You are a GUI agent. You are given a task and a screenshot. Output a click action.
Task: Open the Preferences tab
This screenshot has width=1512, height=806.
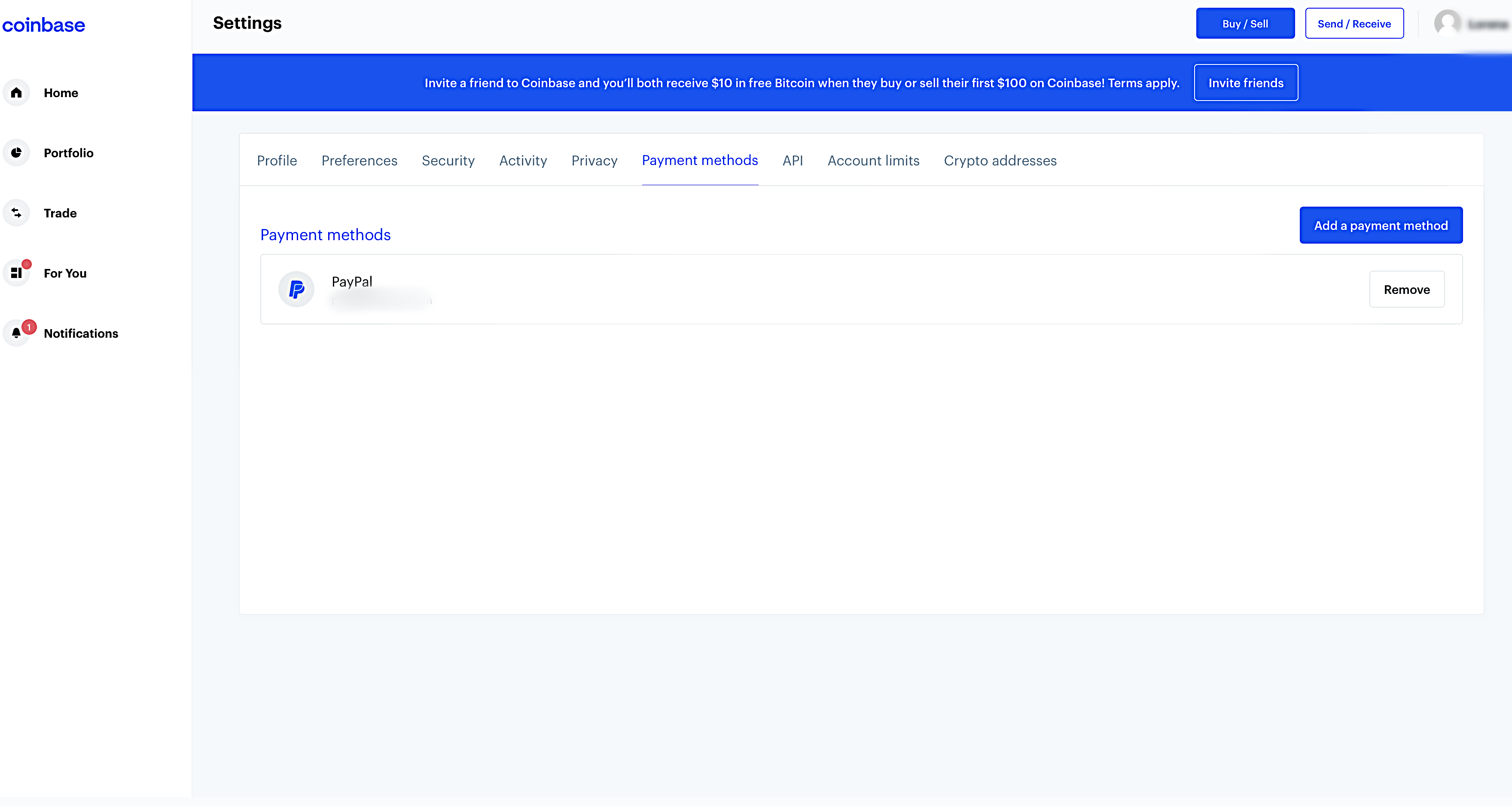[x=359, y=160]
